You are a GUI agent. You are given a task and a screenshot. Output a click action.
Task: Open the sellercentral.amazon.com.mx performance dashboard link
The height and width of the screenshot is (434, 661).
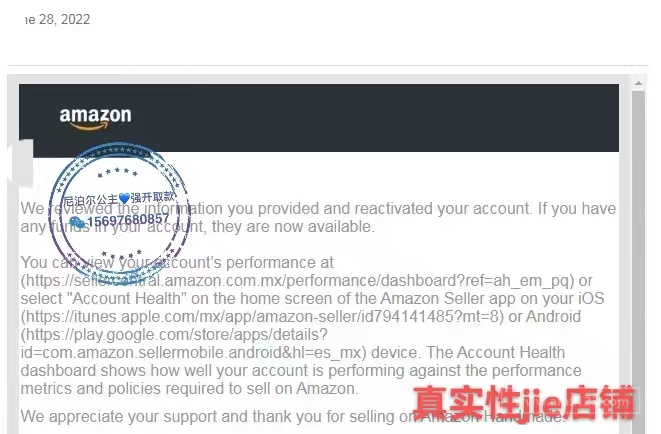click(x=297, y=281)
